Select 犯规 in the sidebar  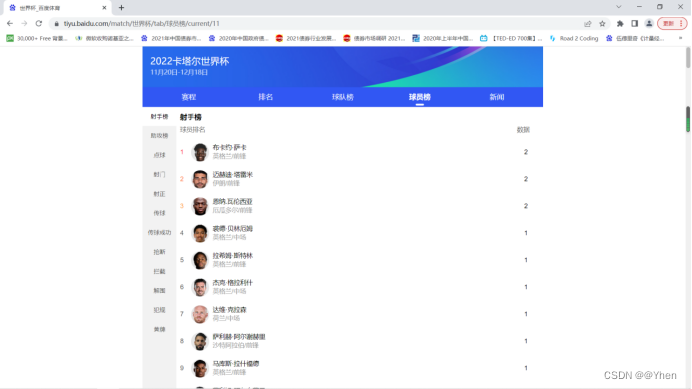159,310
